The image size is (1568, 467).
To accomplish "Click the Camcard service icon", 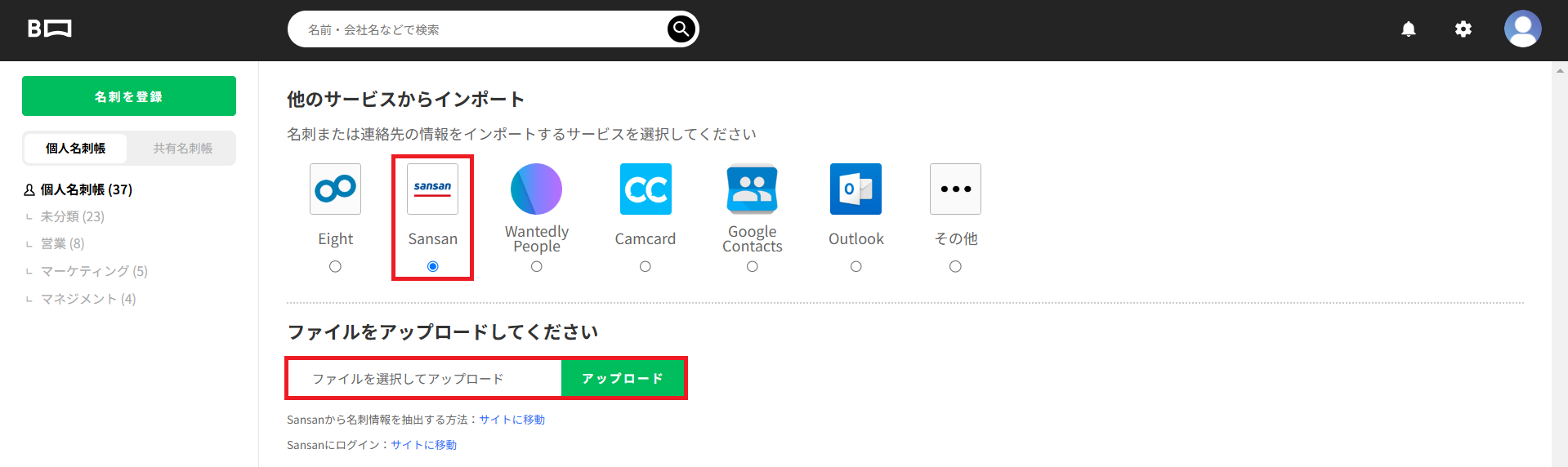I will 646,189.
